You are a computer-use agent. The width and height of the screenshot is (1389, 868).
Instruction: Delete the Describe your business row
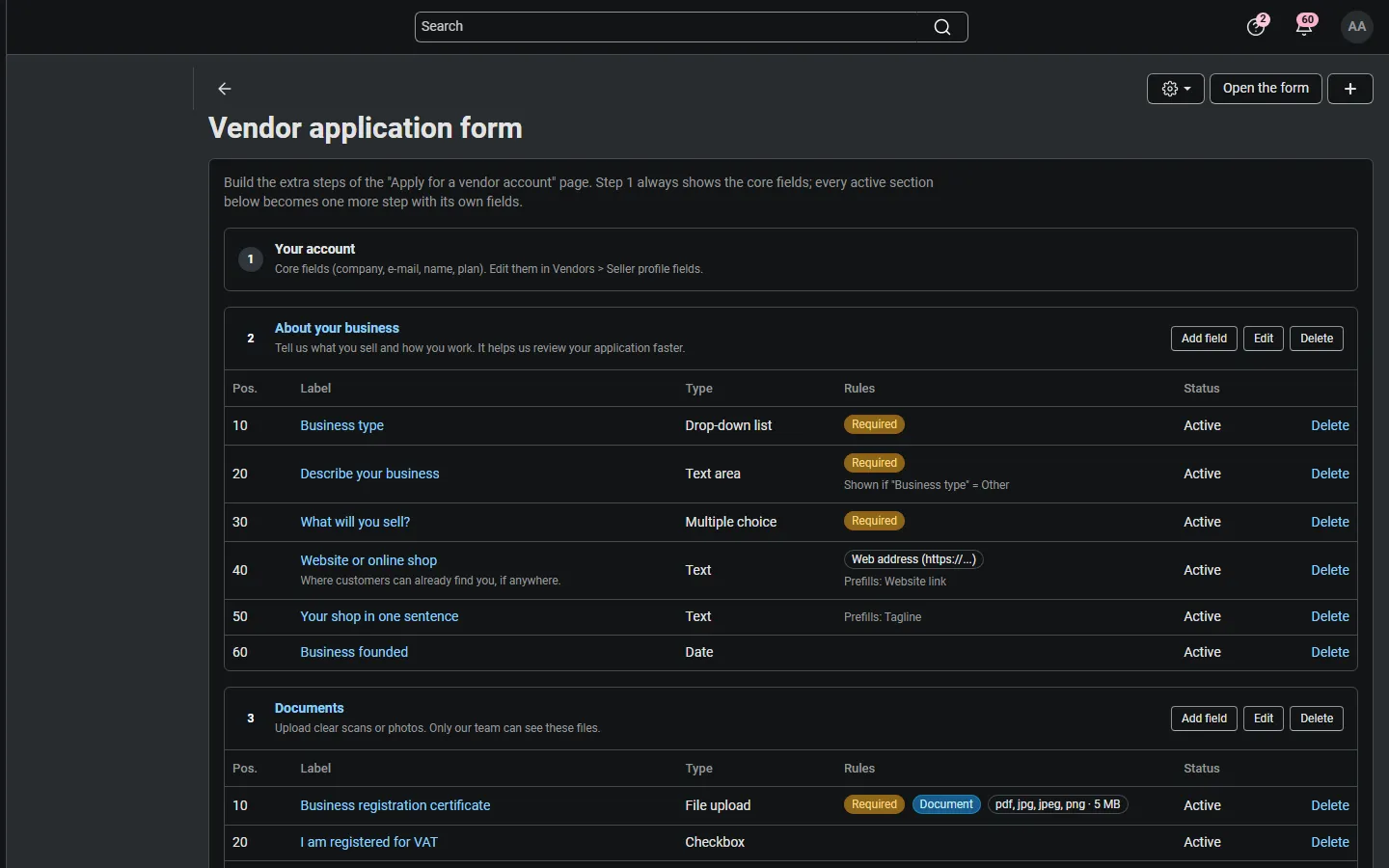pyautogui.click(x=1330, y=474)
